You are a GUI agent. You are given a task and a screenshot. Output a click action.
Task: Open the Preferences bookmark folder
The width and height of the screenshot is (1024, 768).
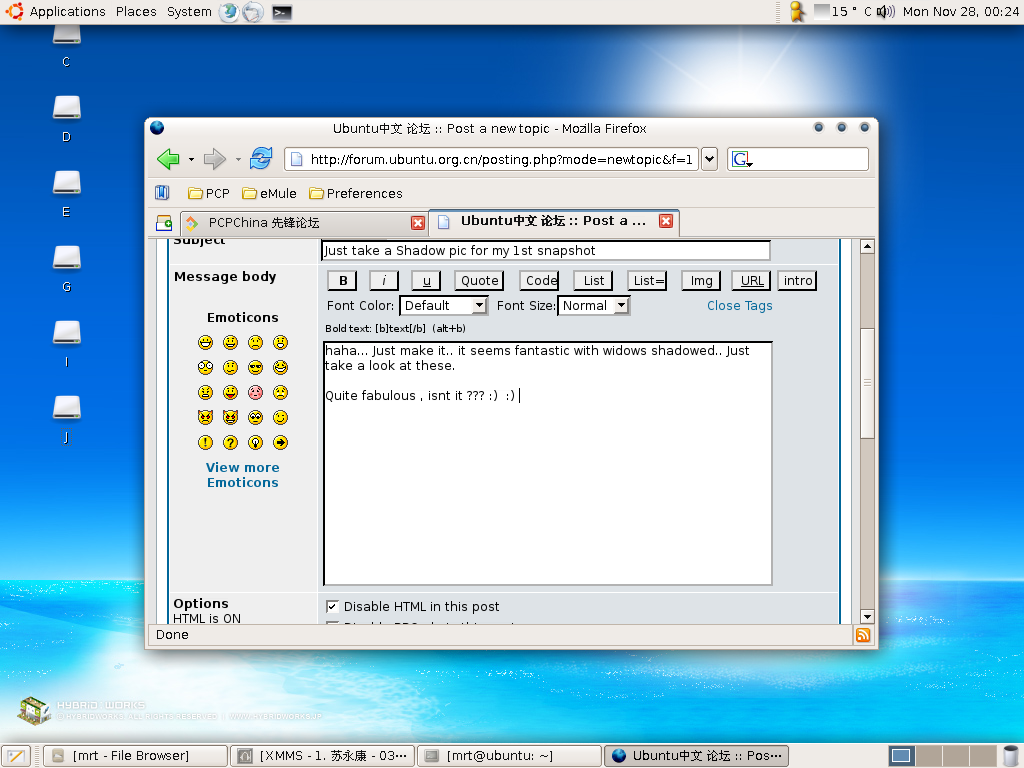(x=356, y=193)
